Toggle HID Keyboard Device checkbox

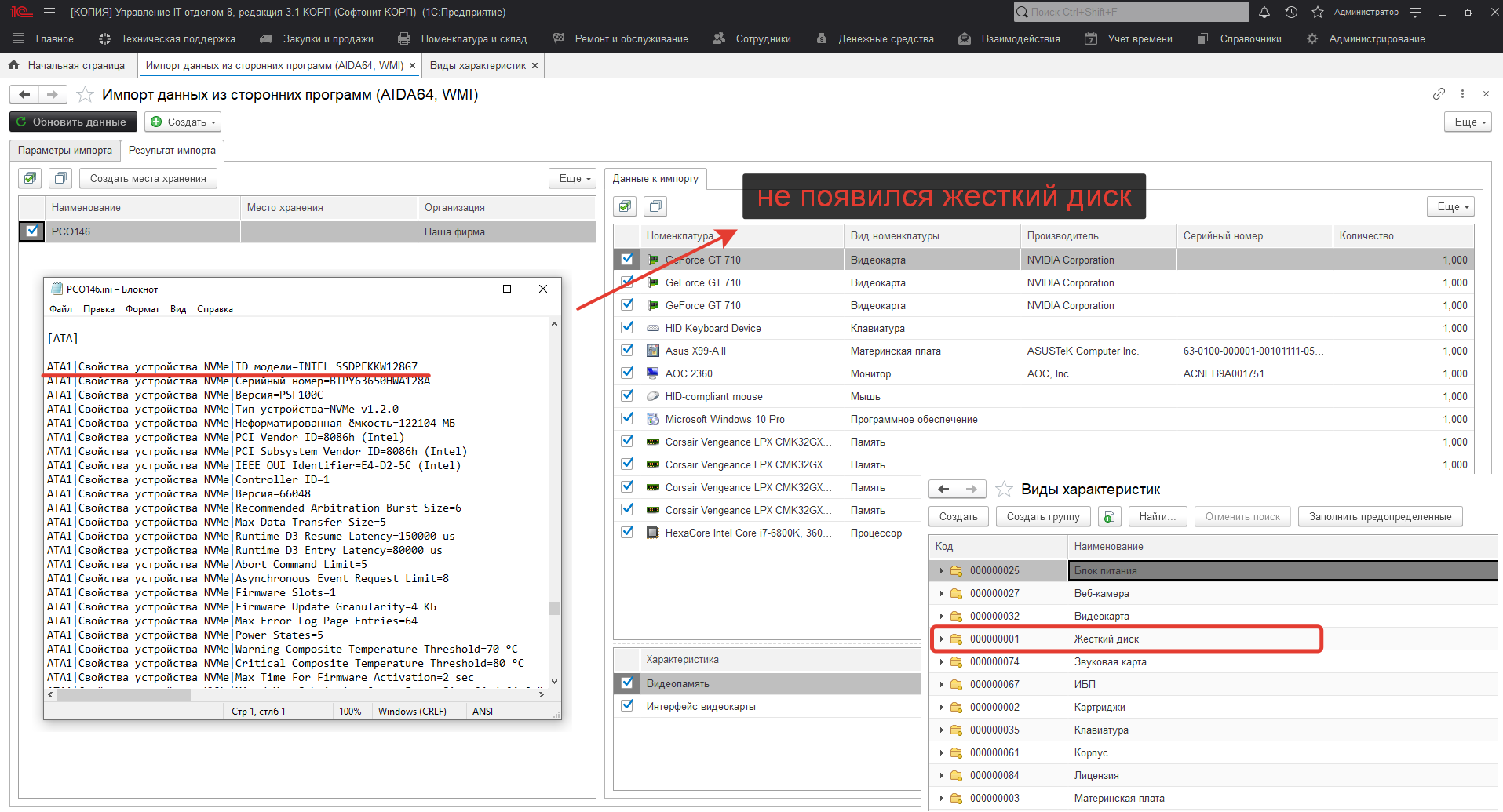pos(627,328)
